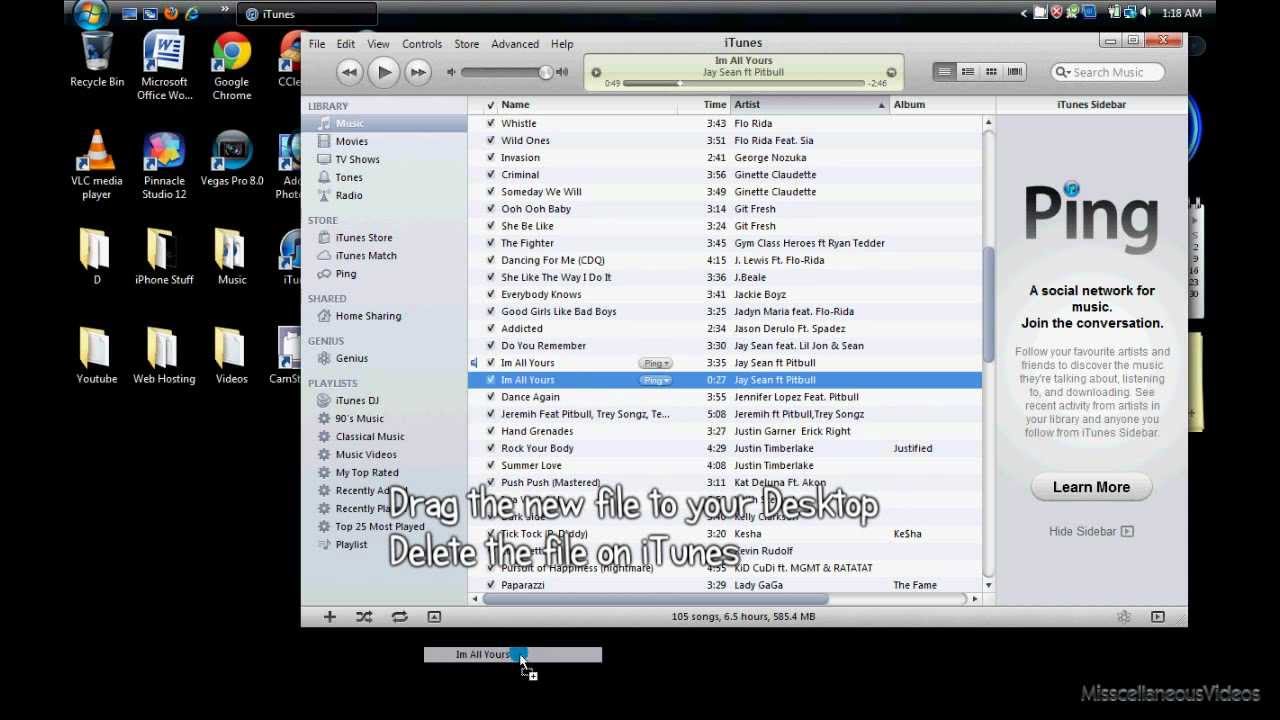Uncheck the Invasion song checkbox
This screenshot has height=720, width=1280.
pyautogui.click(x=490, y=158)
